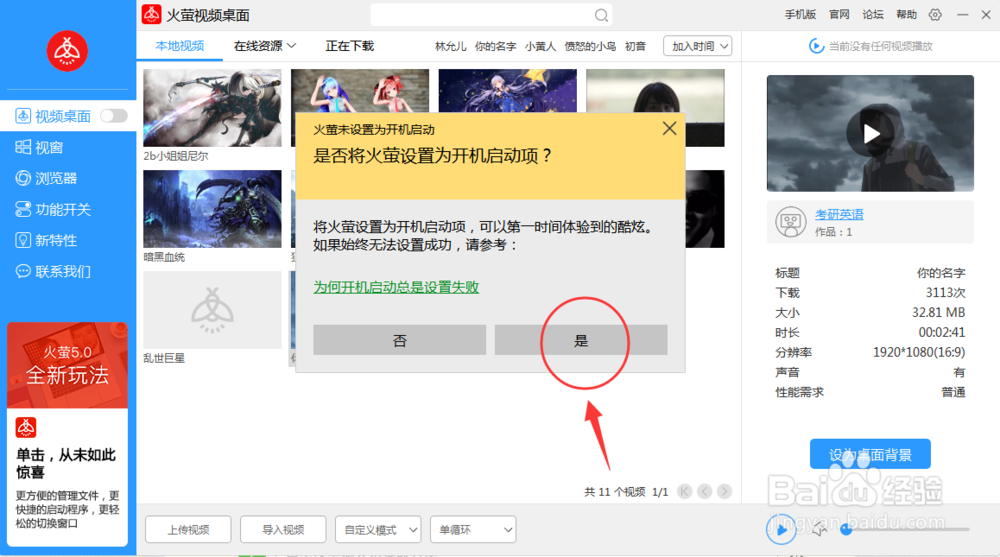The image size is (1000, 557).
Task: Mute with the speaker icon
Action: point(819,529)
